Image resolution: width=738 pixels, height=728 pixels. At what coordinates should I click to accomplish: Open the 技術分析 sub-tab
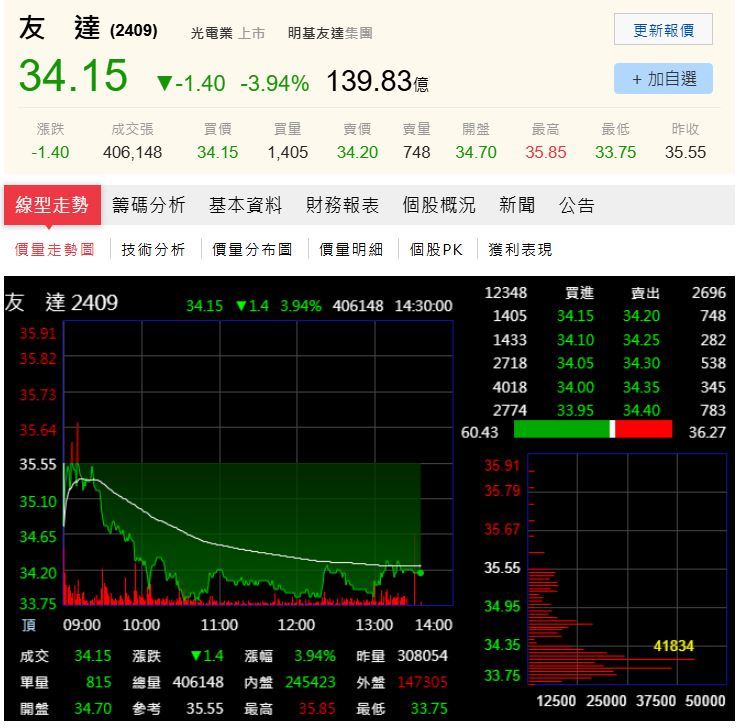[153, 249]
